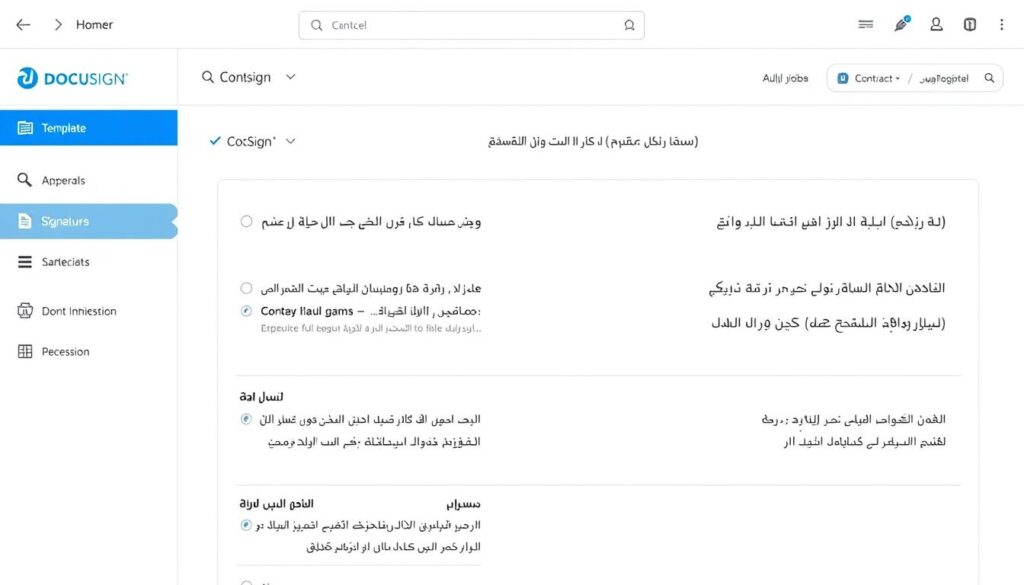Click the bell icon inside the top search field
The width and height of the screenshot is (1024, 585).
[629, 25]
